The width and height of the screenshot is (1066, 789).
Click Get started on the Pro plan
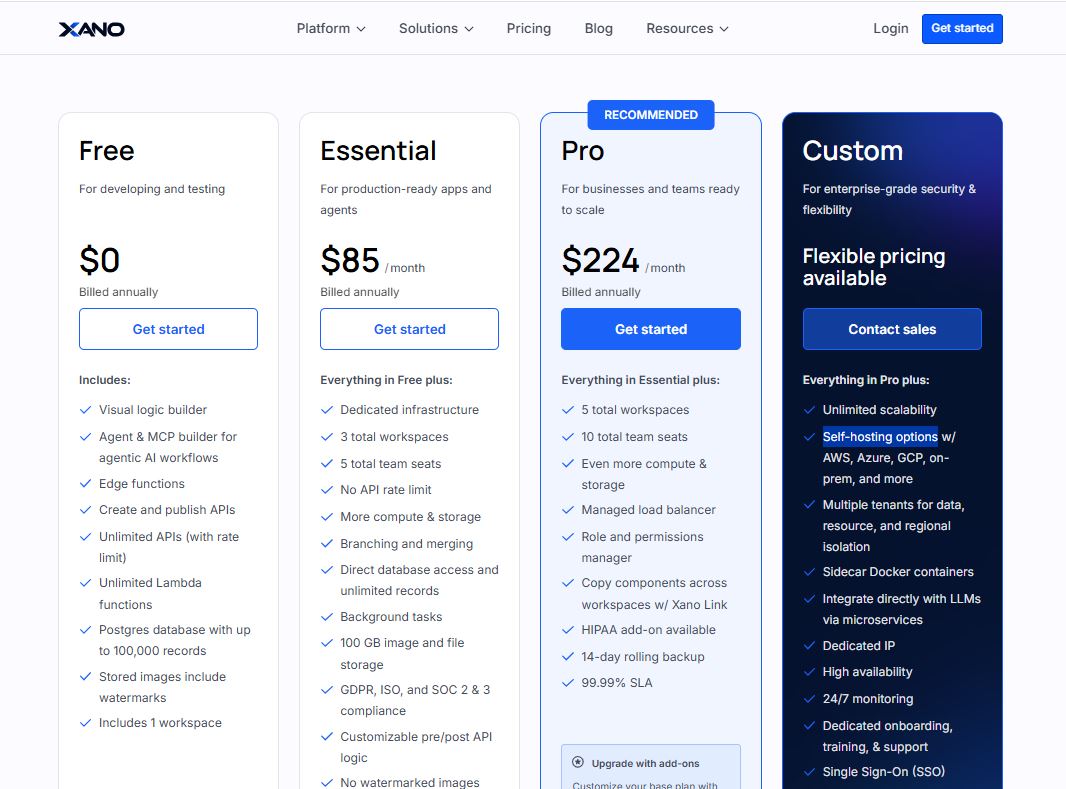coord(651,329)
